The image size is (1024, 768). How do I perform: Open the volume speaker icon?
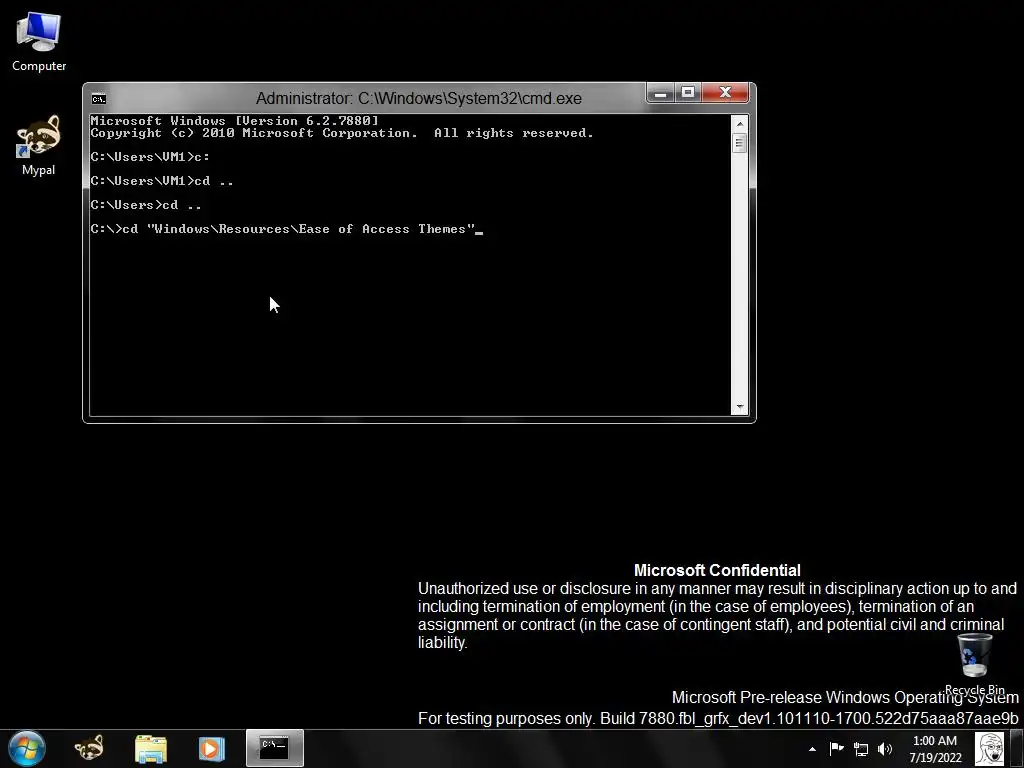(x=885, y=749)
